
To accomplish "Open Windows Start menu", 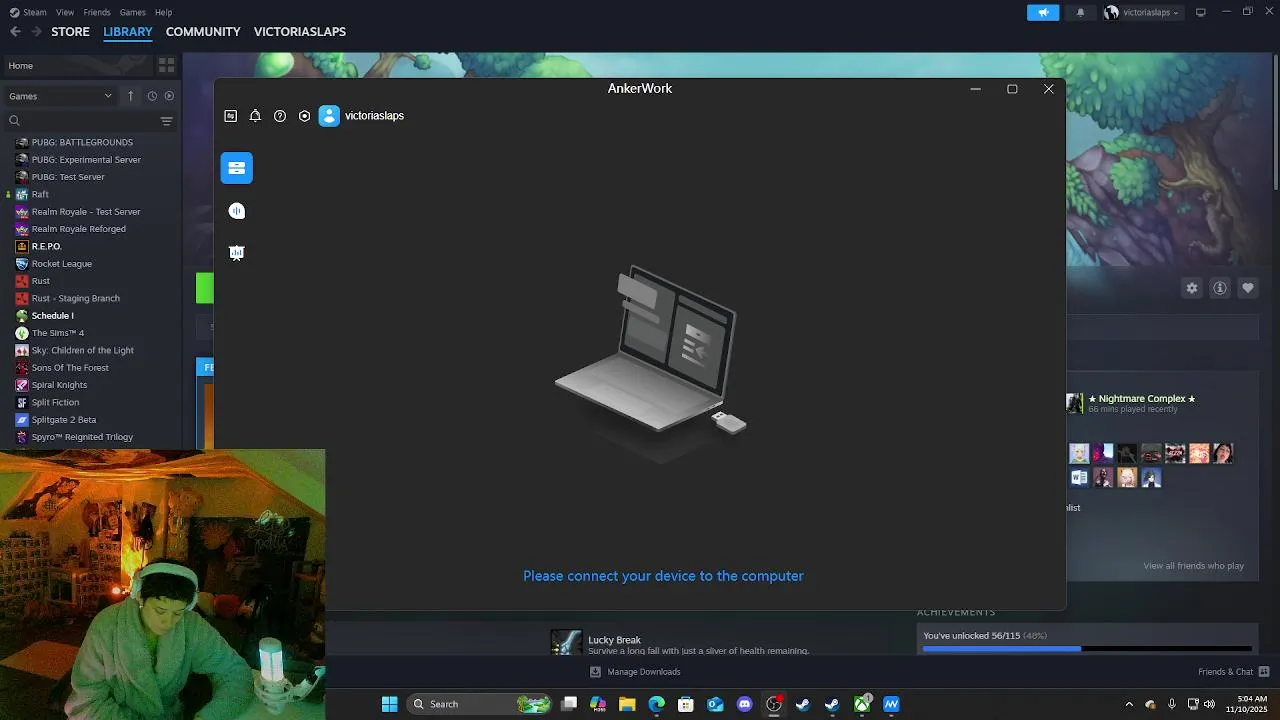I will point(390,704).
